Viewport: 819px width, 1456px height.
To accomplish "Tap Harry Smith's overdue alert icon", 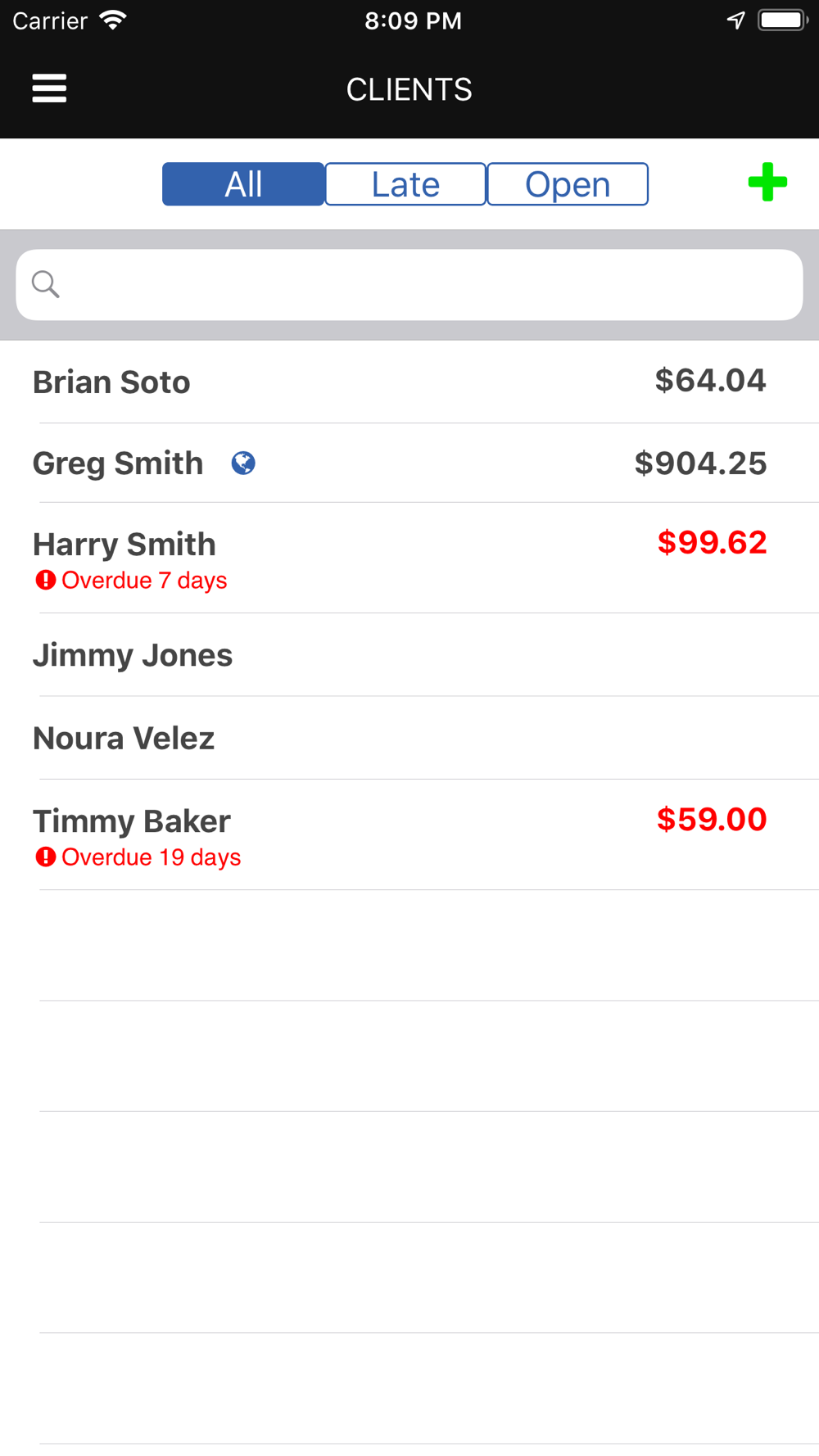I will [45, 581].
